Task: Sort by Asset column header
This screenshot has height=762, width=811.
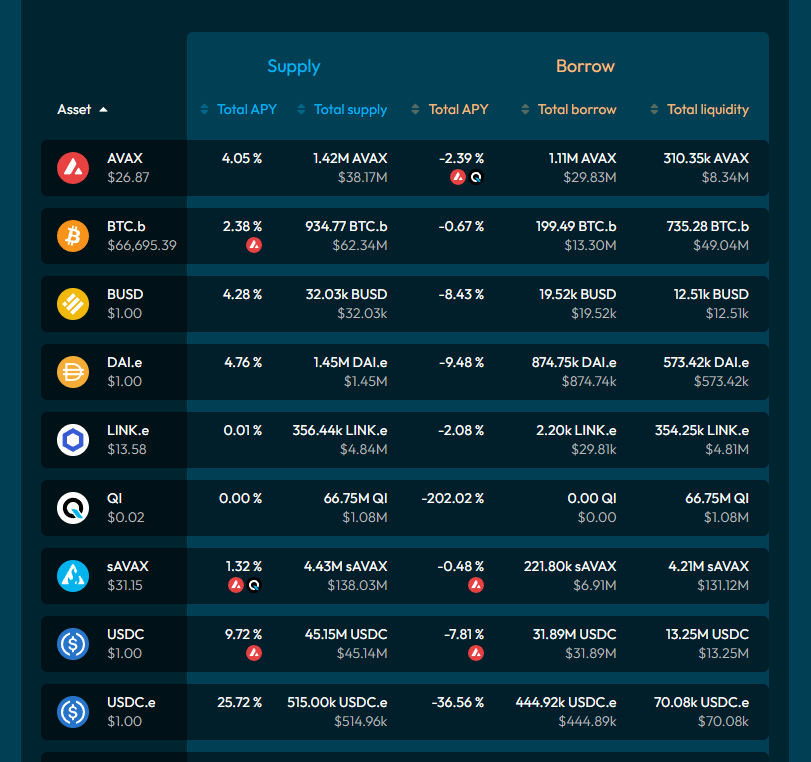Action: (x=82, y=110)
